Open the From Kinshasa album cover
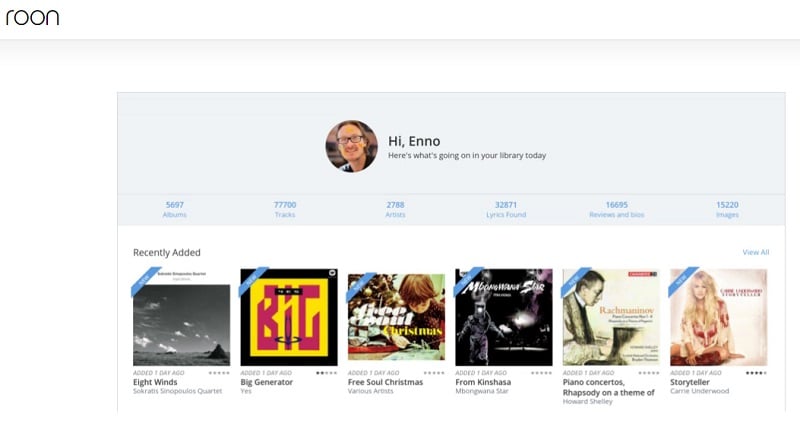Image resolution: width=800 pixels, height=429 pixels. tap(503, 316)
